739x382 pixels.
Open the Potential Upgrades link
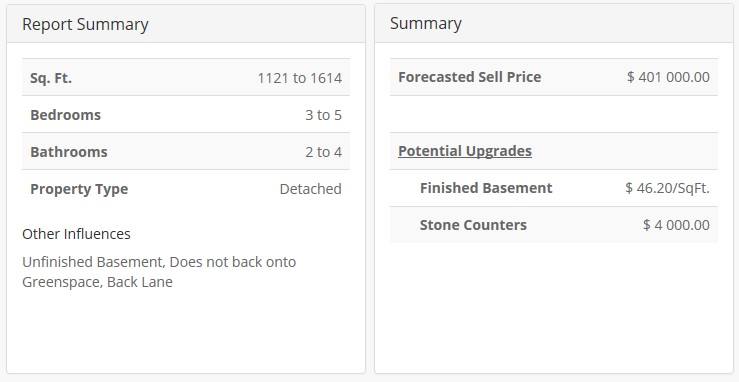coord(465,151)
